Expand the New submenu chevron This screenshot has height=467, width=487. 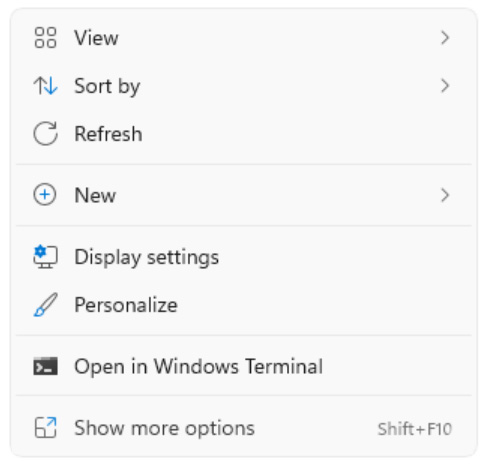click(445, 195)
